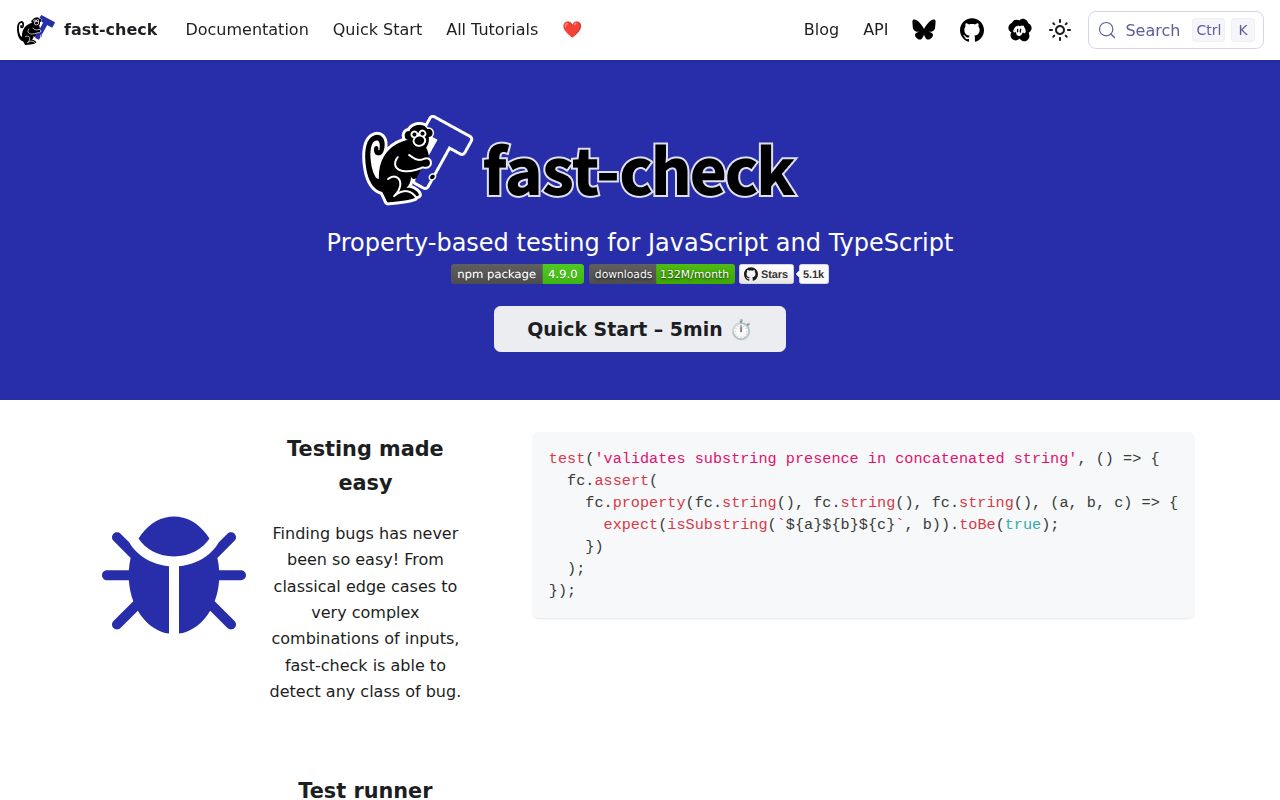1280x800 pixels.
Task: Click the 'Test runner' heading
Action: [x=365, y=790]
